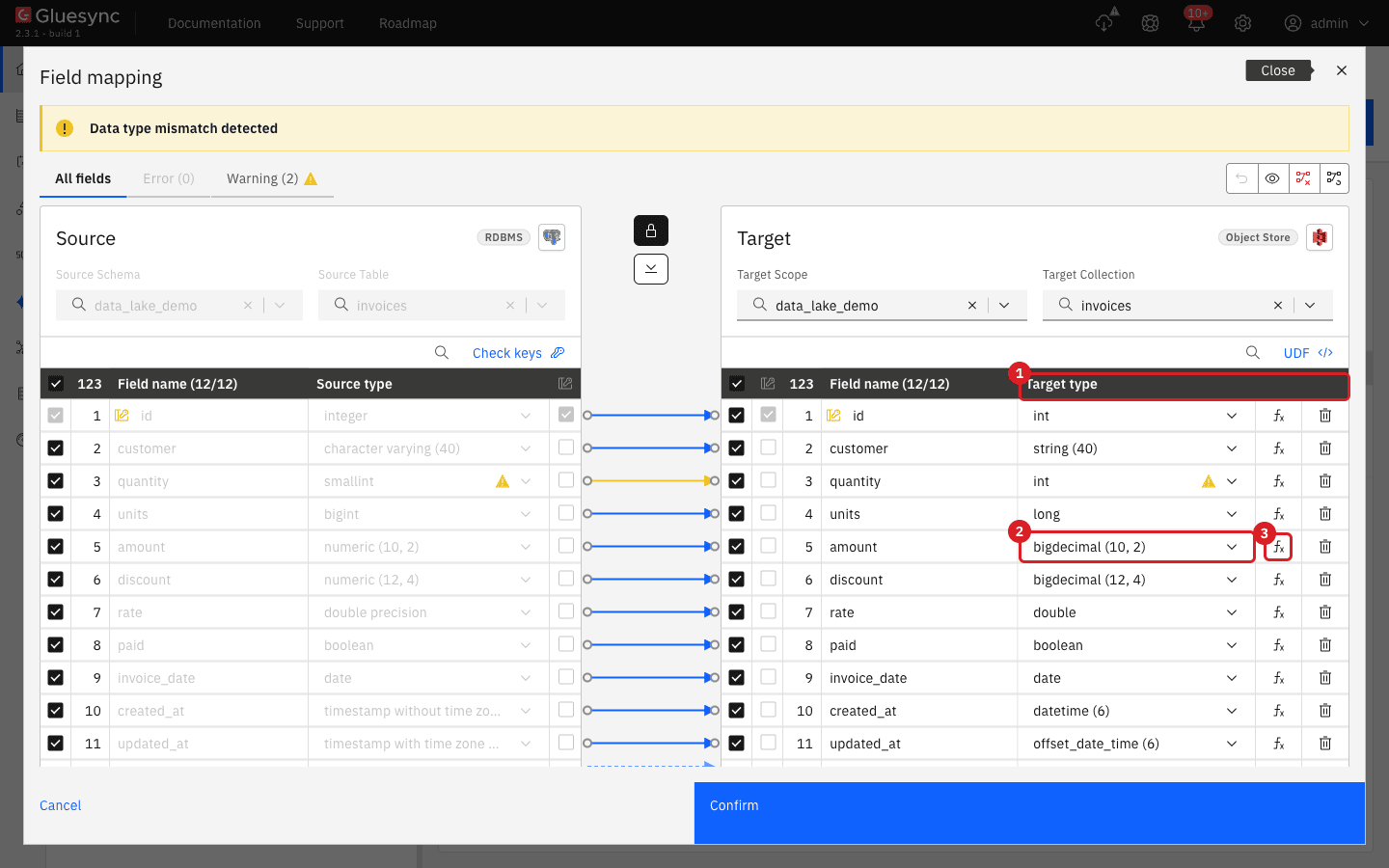Toggle the preview eye toolbar button
The height and width of the screenshot is (868, 1389).
pos(1273,178)
